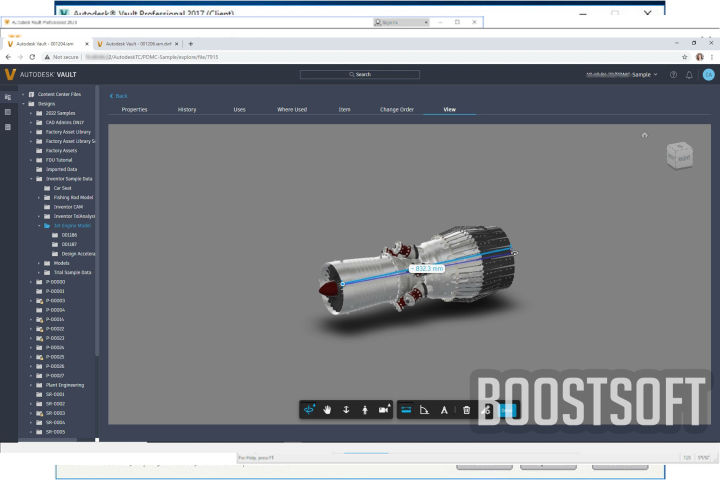Go back in browser history
This screenshot has height=480, width=720.
pyautogui.click(x=8, y=57)
